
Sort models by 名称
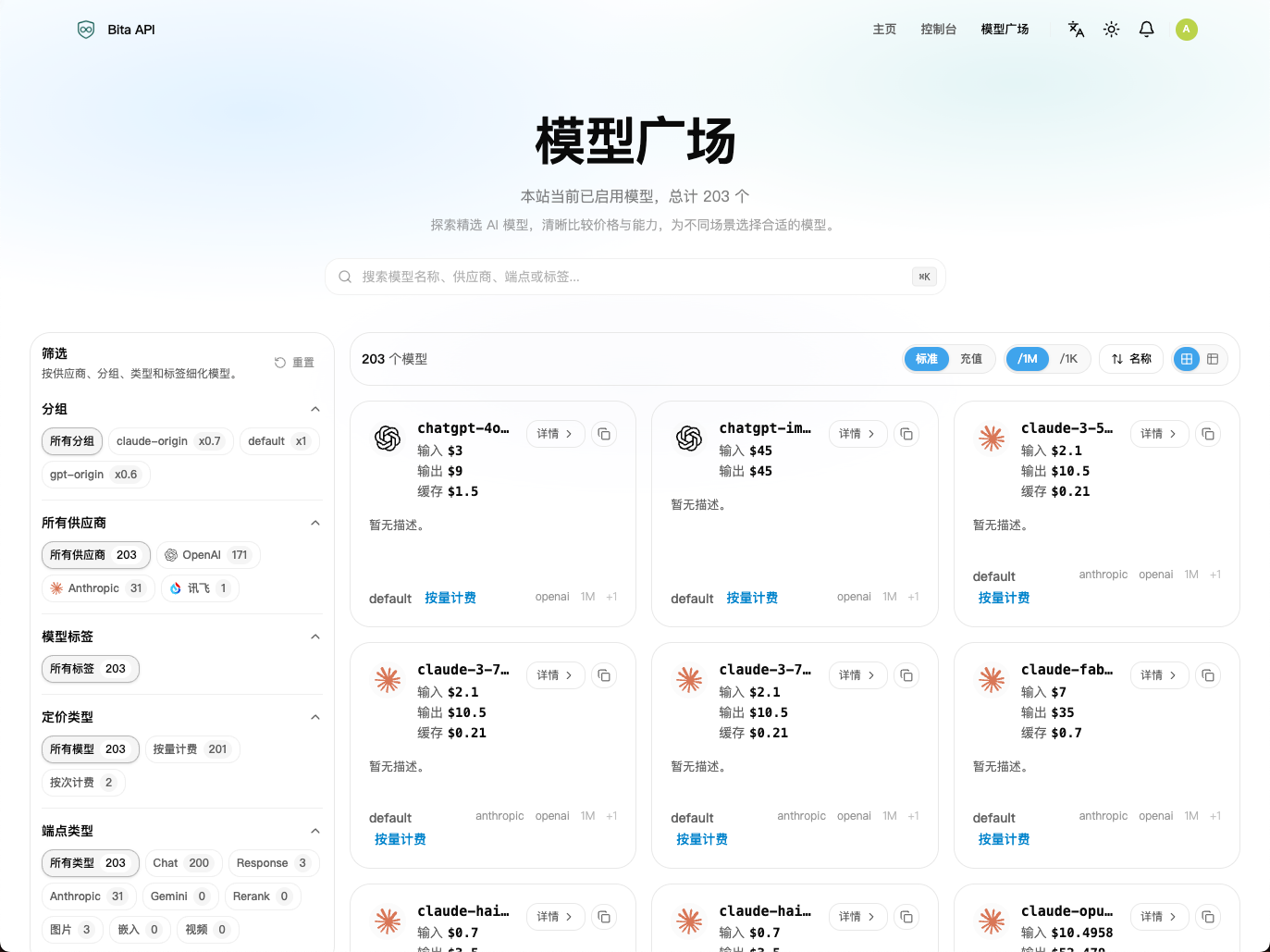pyautogui.click(x=1132, y=359)
